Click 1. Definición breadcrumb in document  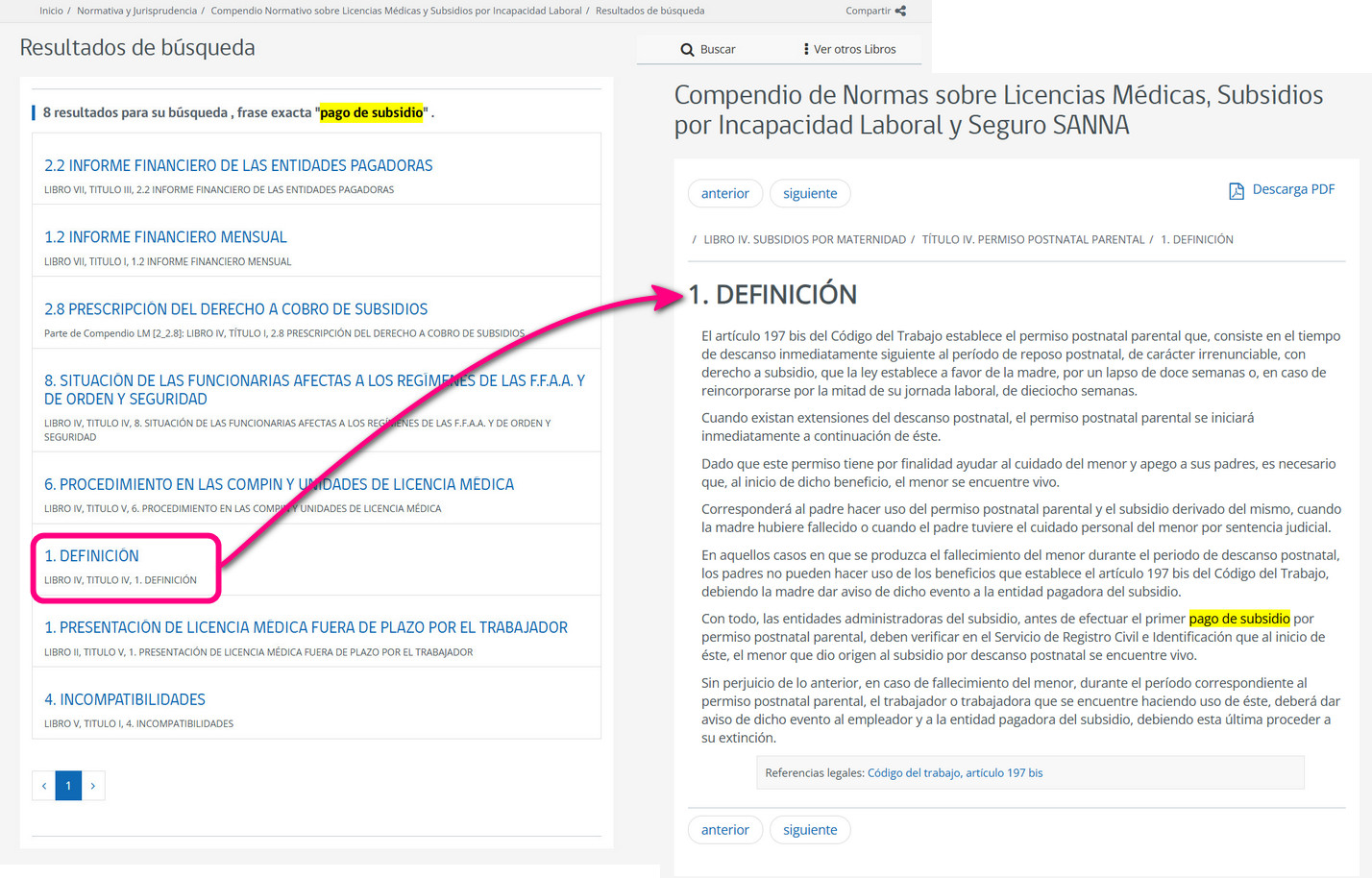[x=1196, y=239]
